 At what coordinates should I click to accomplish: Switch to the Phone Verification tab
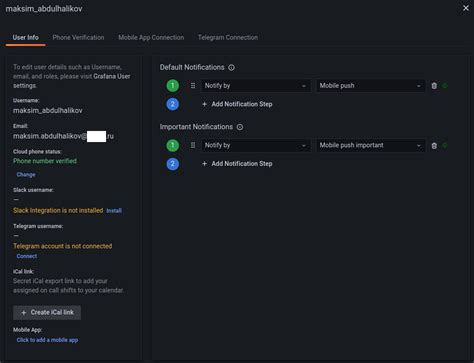click(78, 38)
